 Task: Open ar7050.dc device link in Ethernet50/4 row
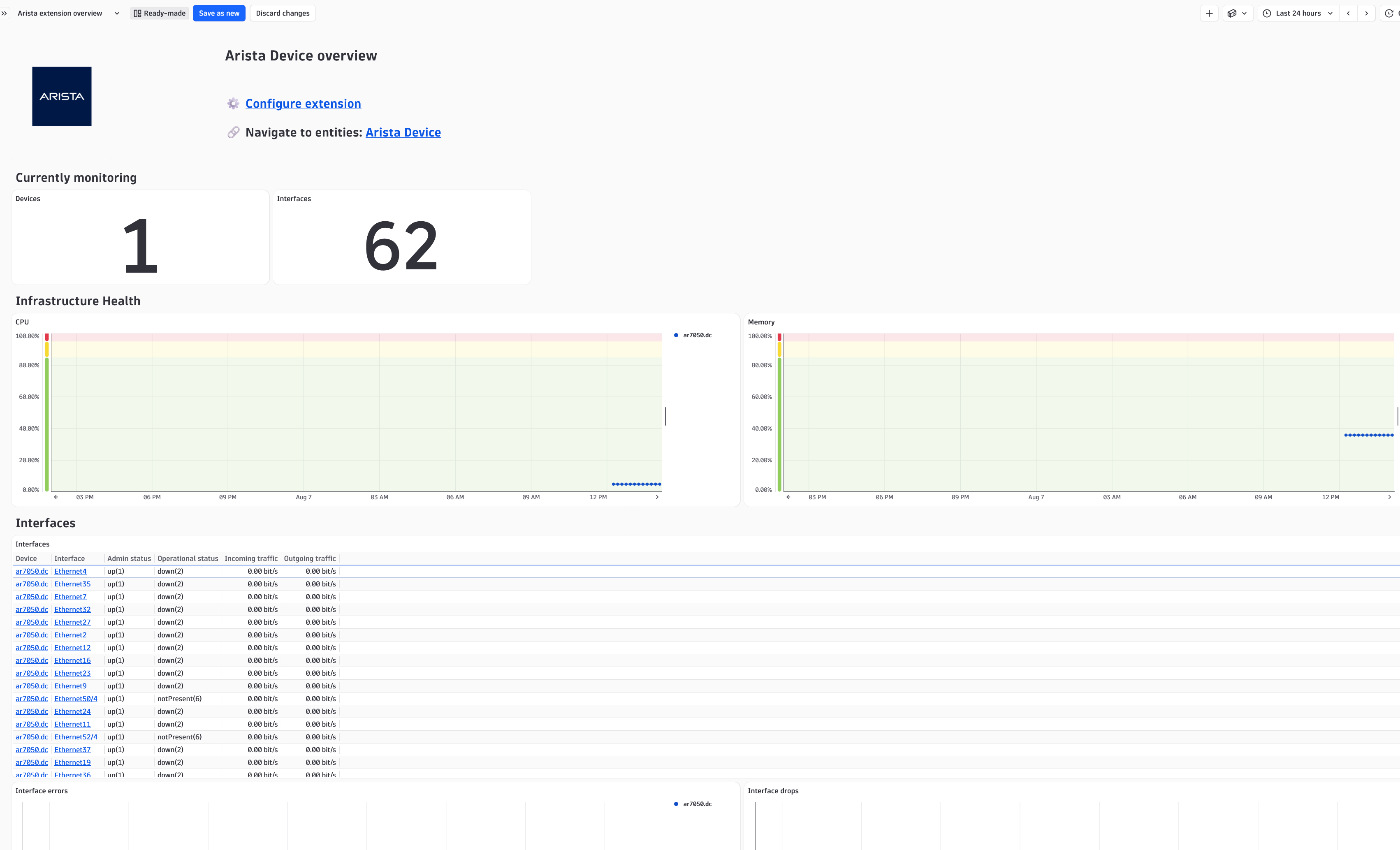tap(32, 699)
